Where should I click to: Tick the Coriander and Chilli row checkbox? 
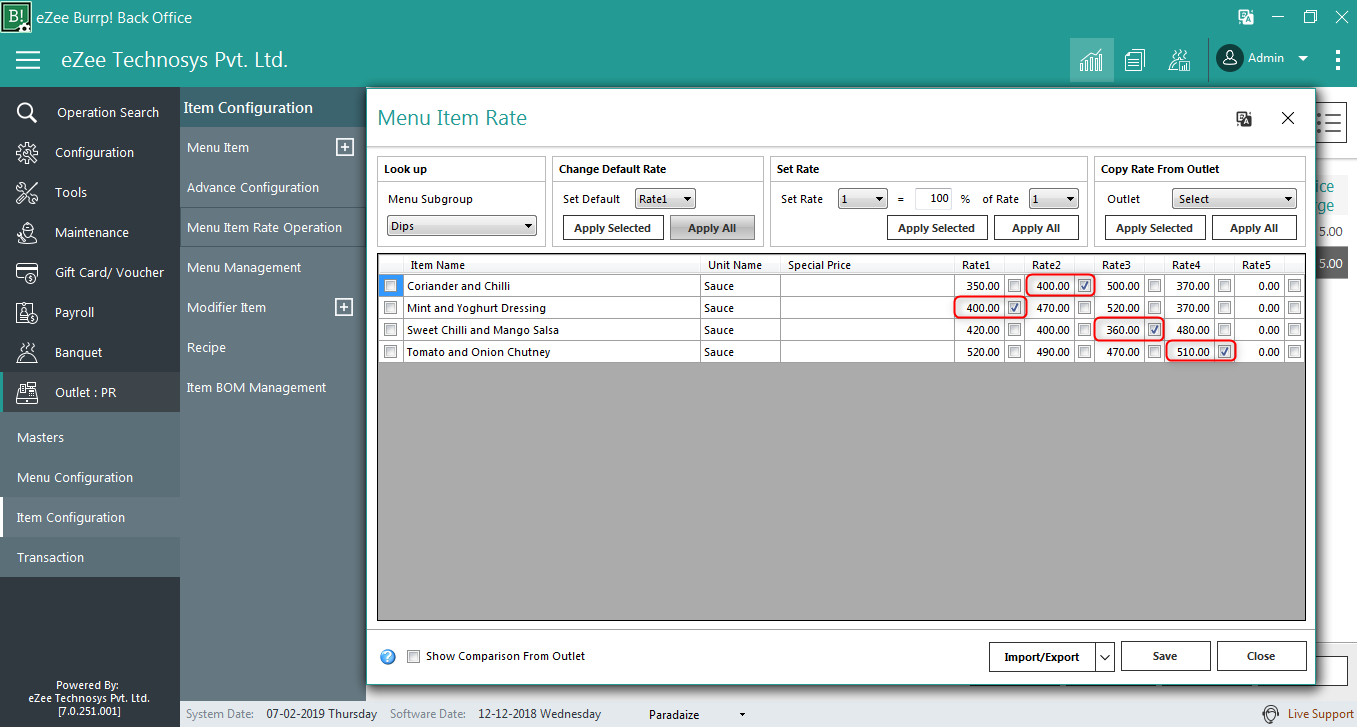coord(390,286)
